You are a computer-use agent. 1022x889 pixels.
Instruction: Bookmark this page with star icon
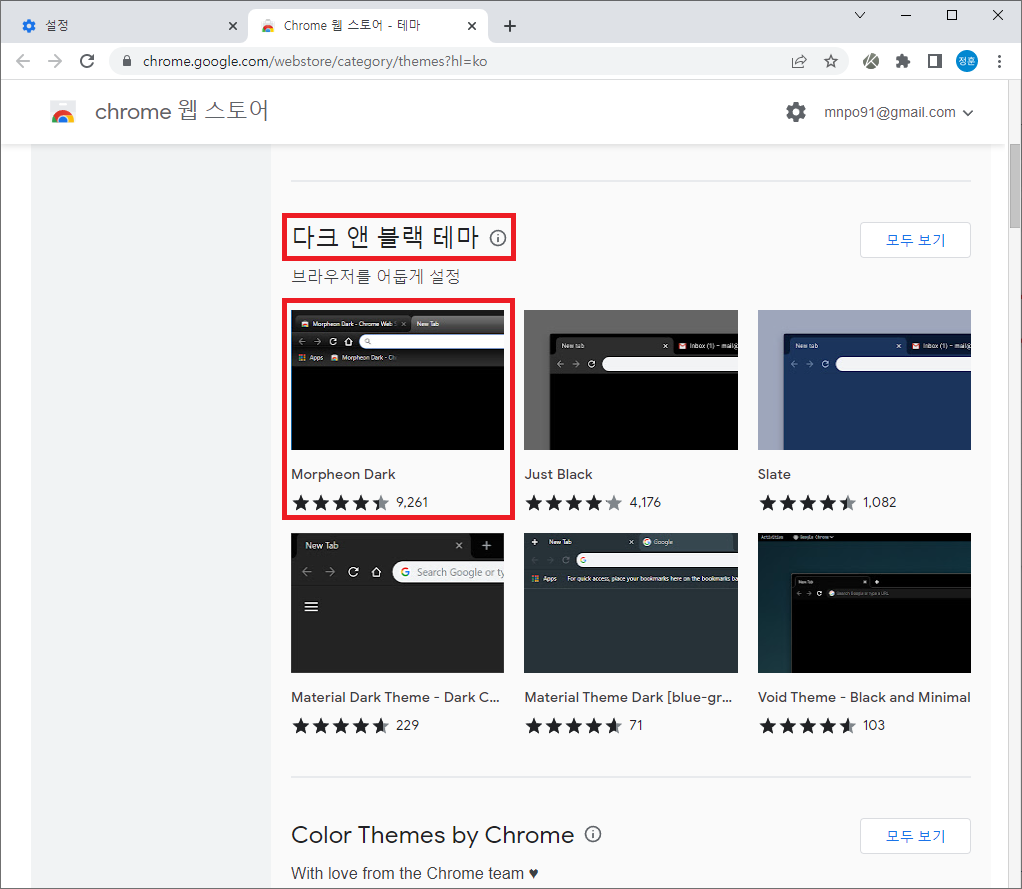click(831, 61)
